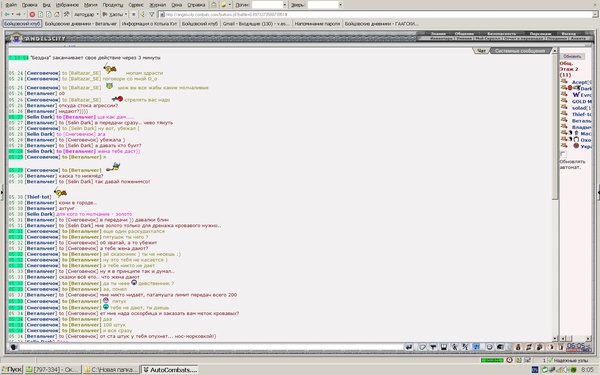Open the Логин combo box

click(x=270, y=5)
